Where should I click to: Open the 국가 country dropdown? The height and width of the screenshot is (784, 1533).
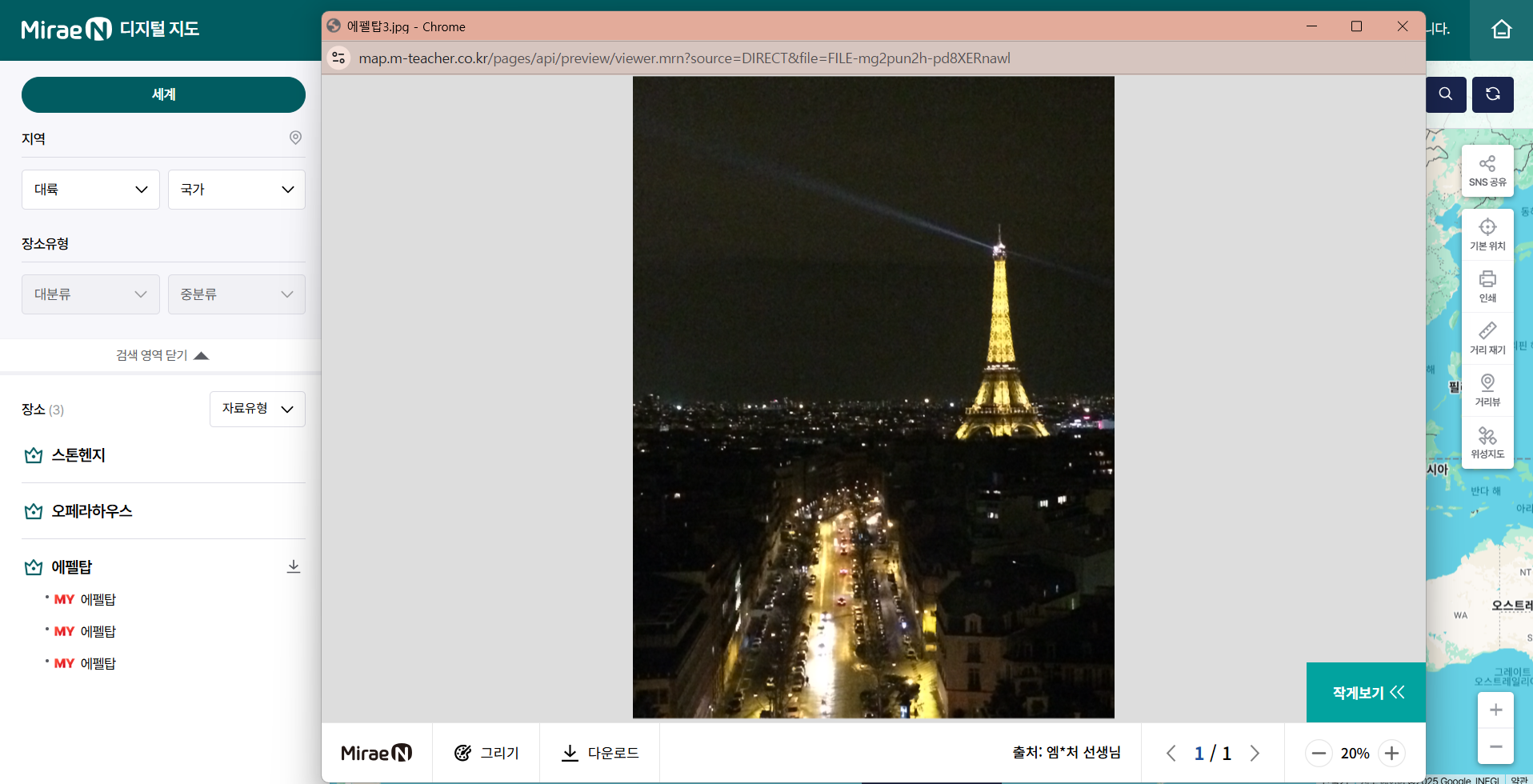coord(237,190)
